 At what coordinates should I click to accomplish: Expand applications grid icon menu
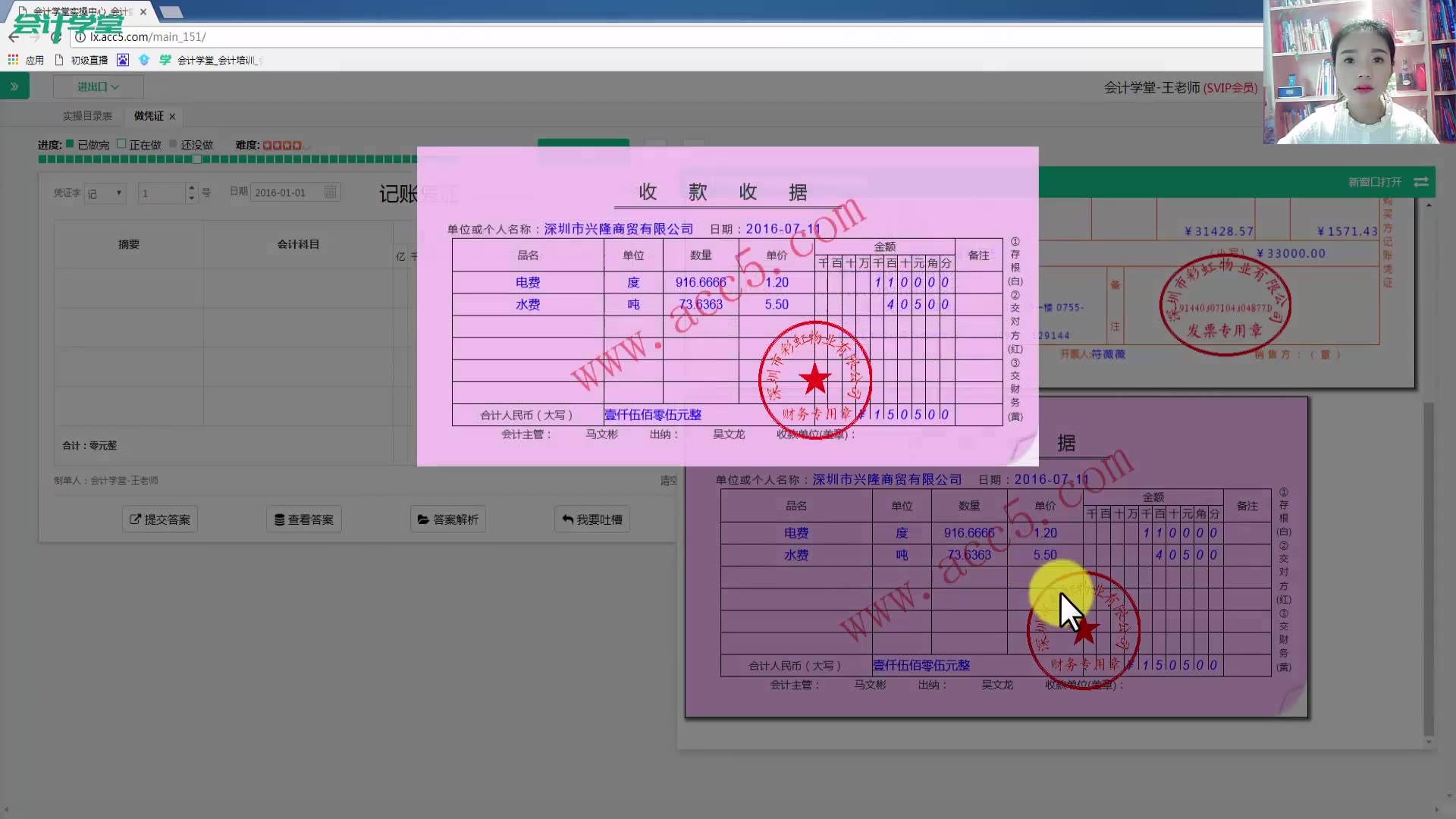[x=13, y=60]
